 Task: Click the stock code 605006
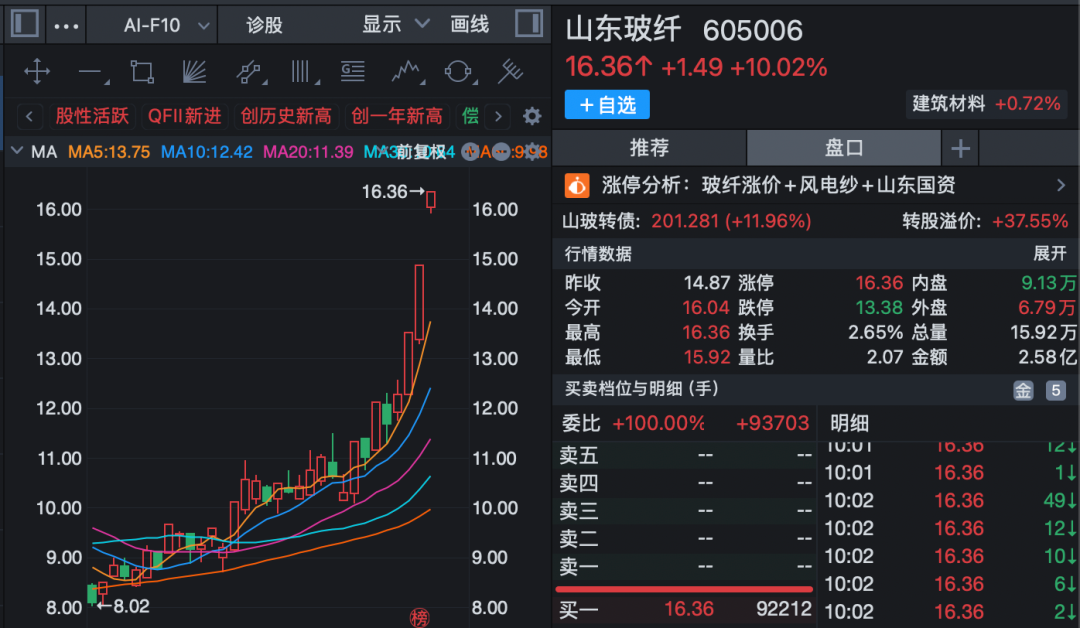pos(753,31)
